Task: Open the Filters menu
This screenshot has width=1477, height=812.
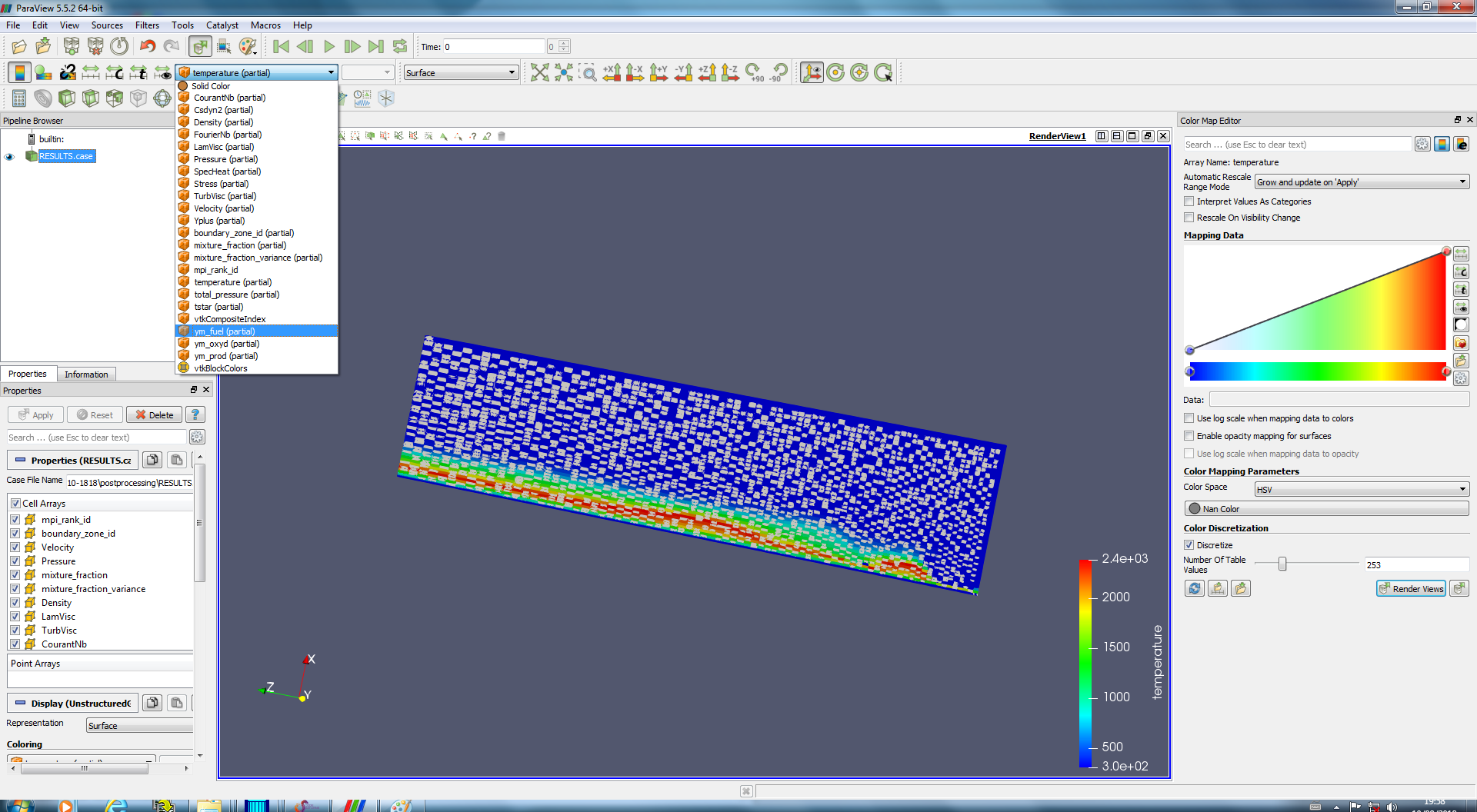Action: click(x=147, y=25)
